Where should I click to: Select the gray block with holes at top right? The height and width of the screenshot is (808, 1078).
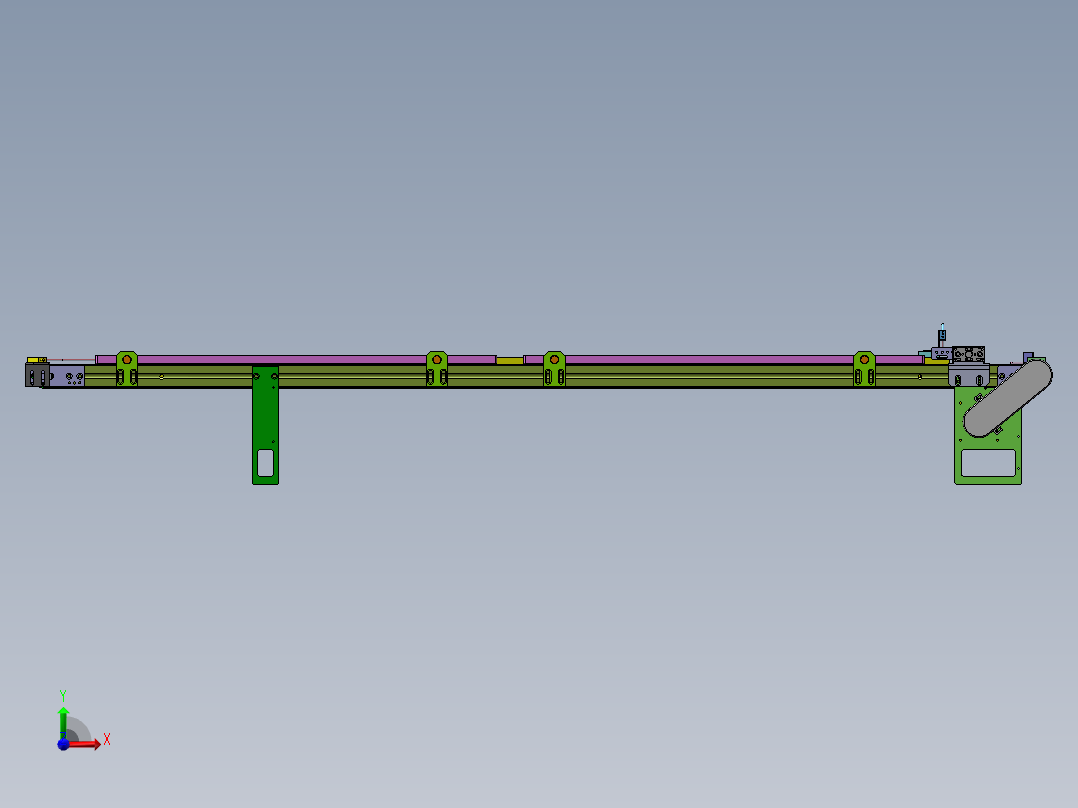click(968, 354)
